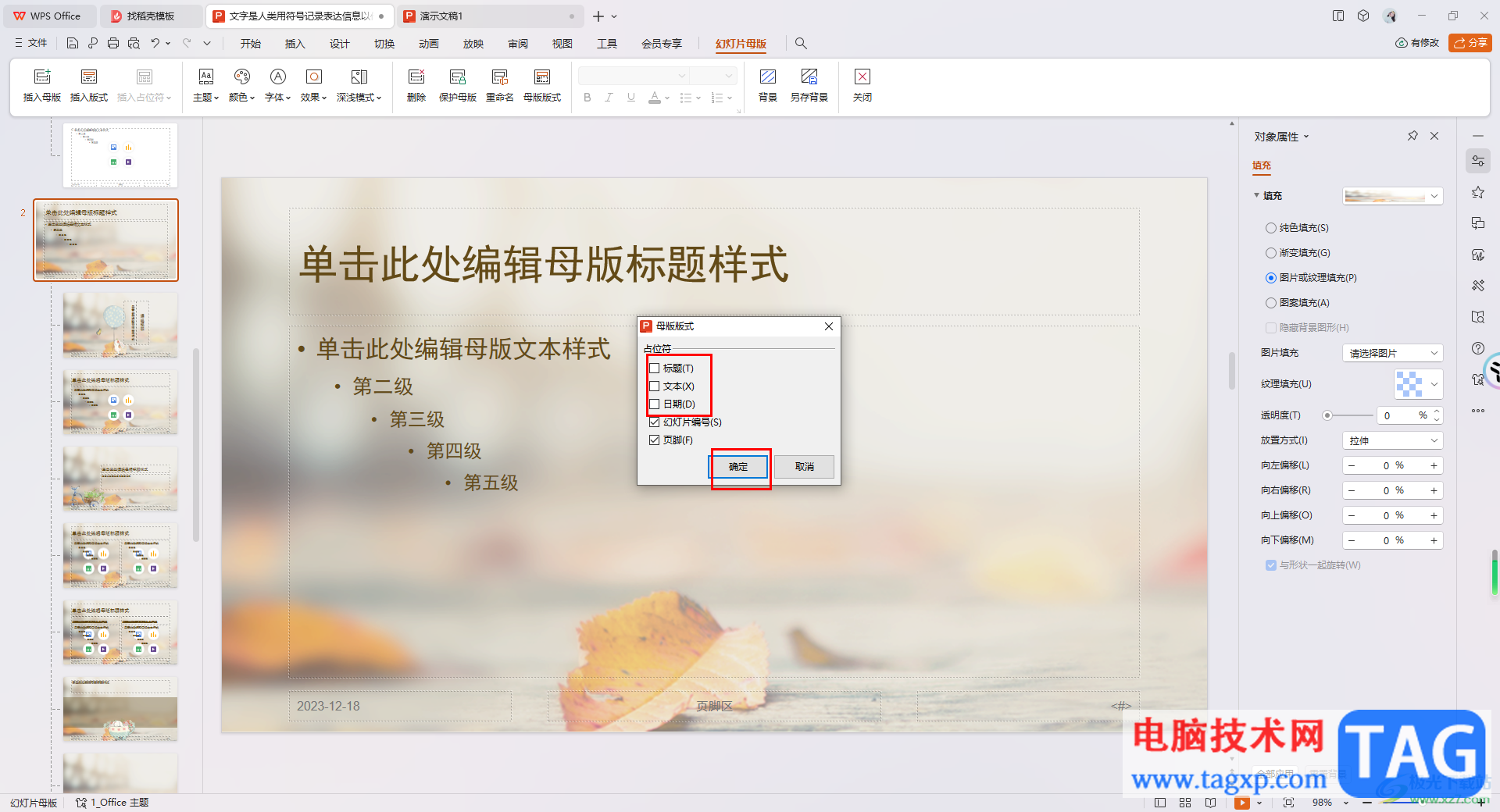This screenshot has height=812, width=1500.
Task: Expand the Object Properties (对象属性) dropdown
Action: [1305, 137]
